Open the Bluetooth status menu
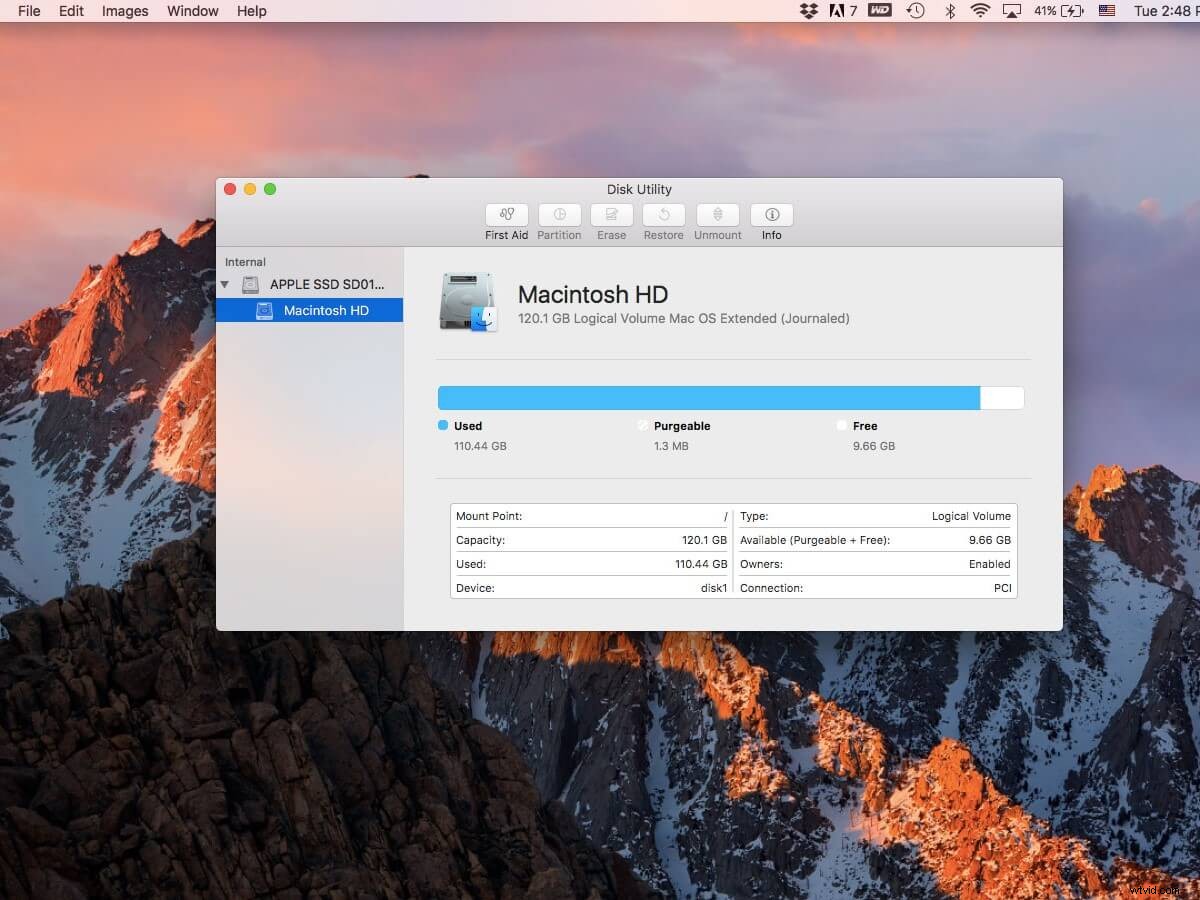This screenshot has width=1200, height=900. (x=948, y=11)
